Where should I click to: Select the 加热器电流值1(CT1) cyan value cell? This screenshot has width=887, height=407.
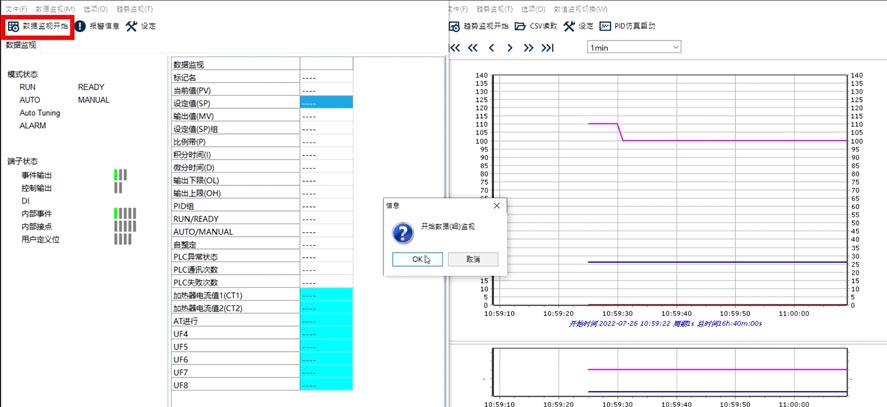326,295
